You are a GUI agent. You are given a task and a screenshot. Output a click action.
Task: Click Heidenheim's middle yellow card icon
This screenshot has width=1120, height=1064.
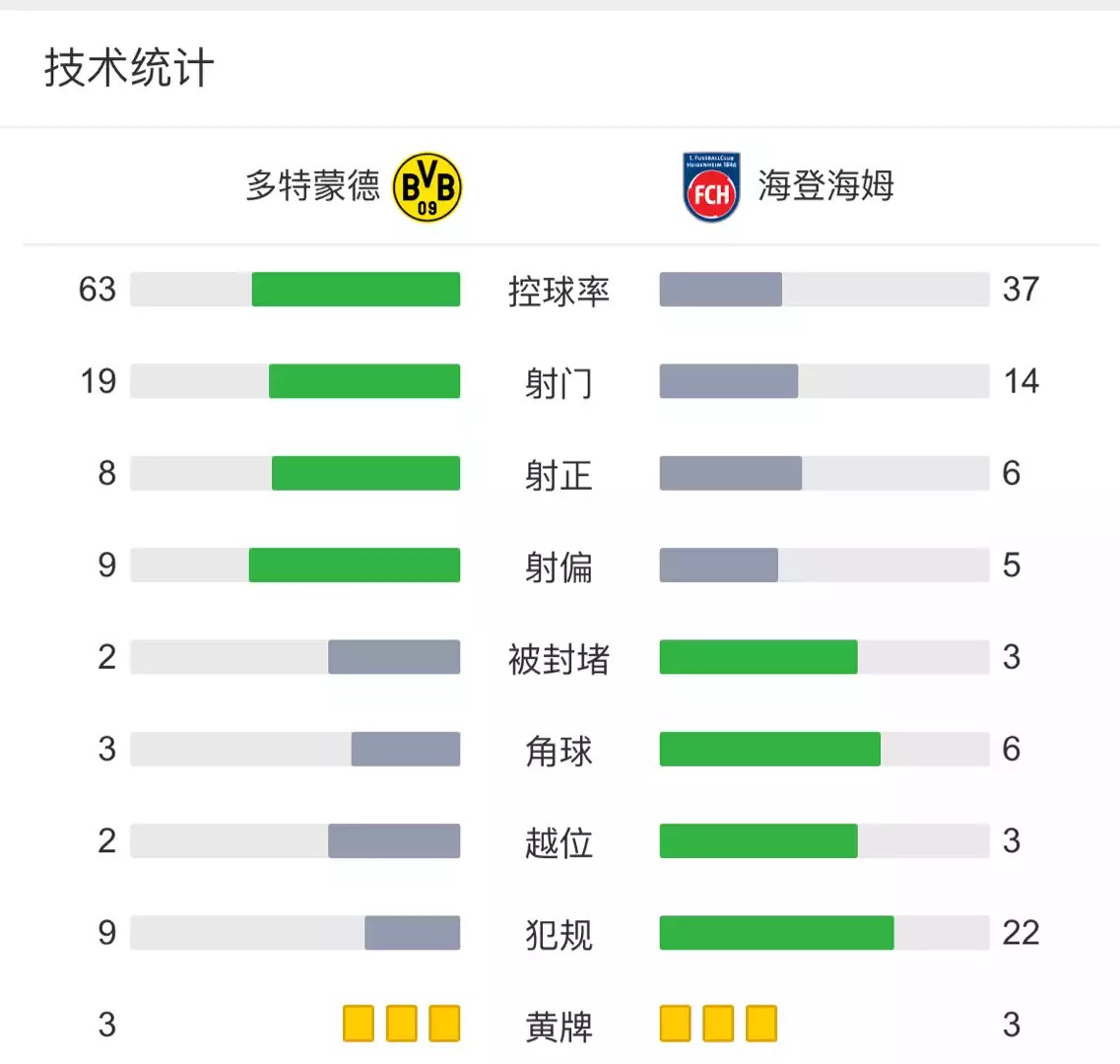[x=718, y=1024]
